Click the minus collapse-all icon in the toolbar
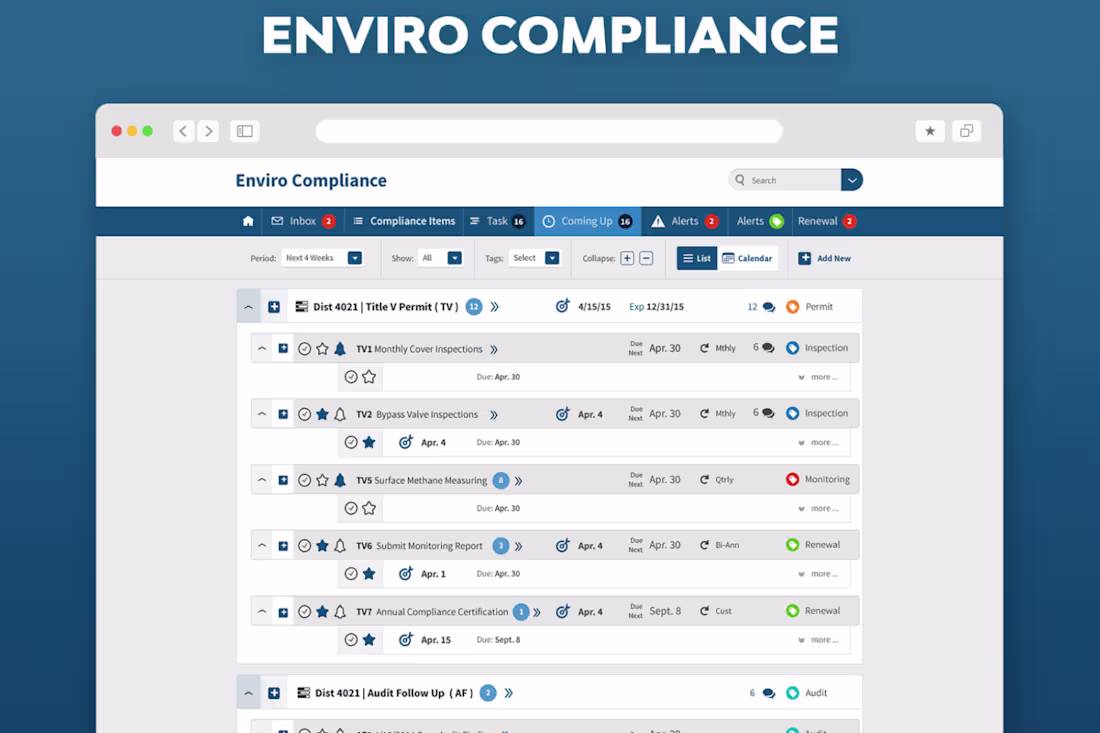This screenshot has width=1100, height=733. (x=645, y=257)
